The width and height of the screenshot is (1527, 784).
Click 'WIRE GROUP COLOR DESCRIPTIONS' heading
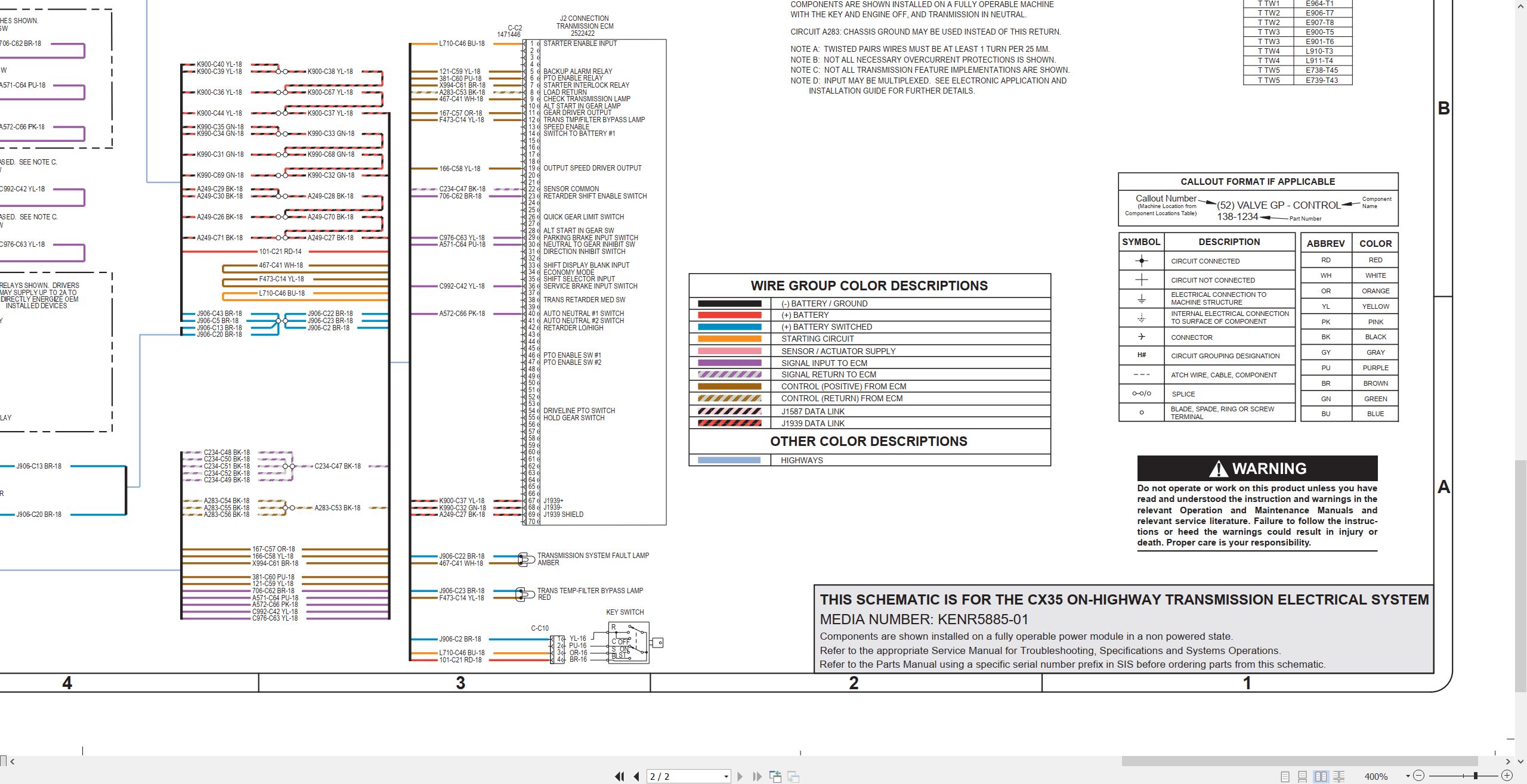click(x=869, y=286)
